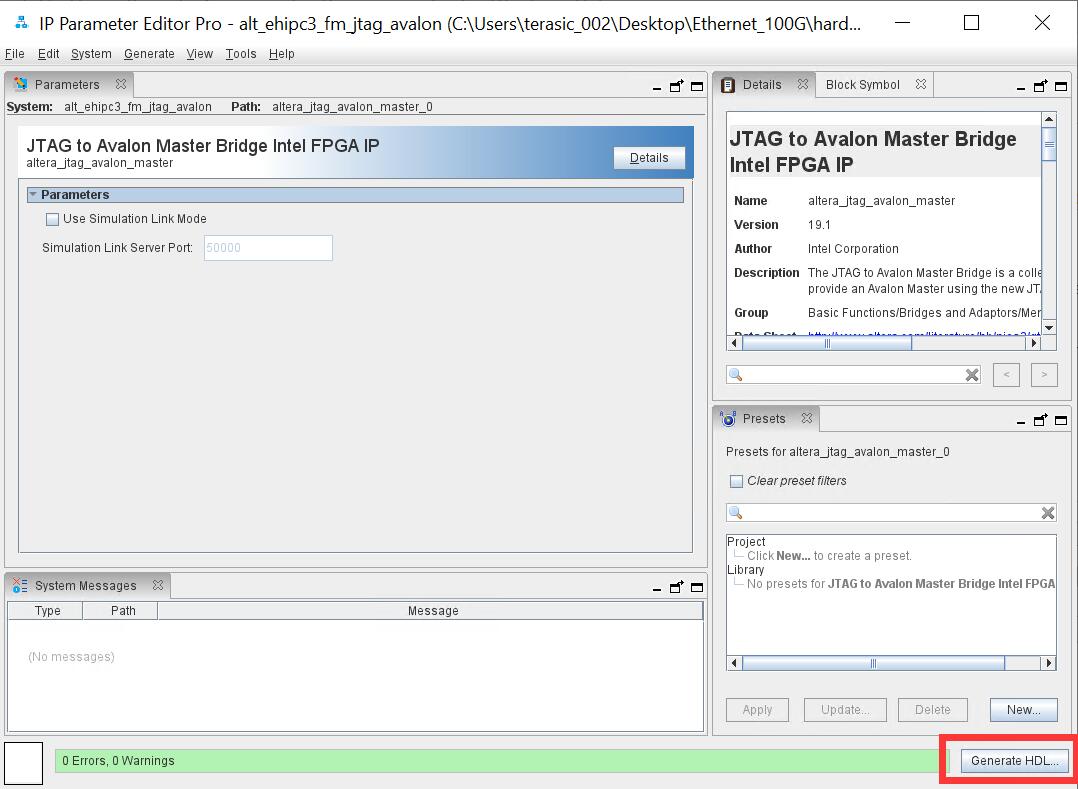
Task: Click the 0 Errors, 0 Warnings status bar
Action: pyautogui.click(x=501, y=760)
